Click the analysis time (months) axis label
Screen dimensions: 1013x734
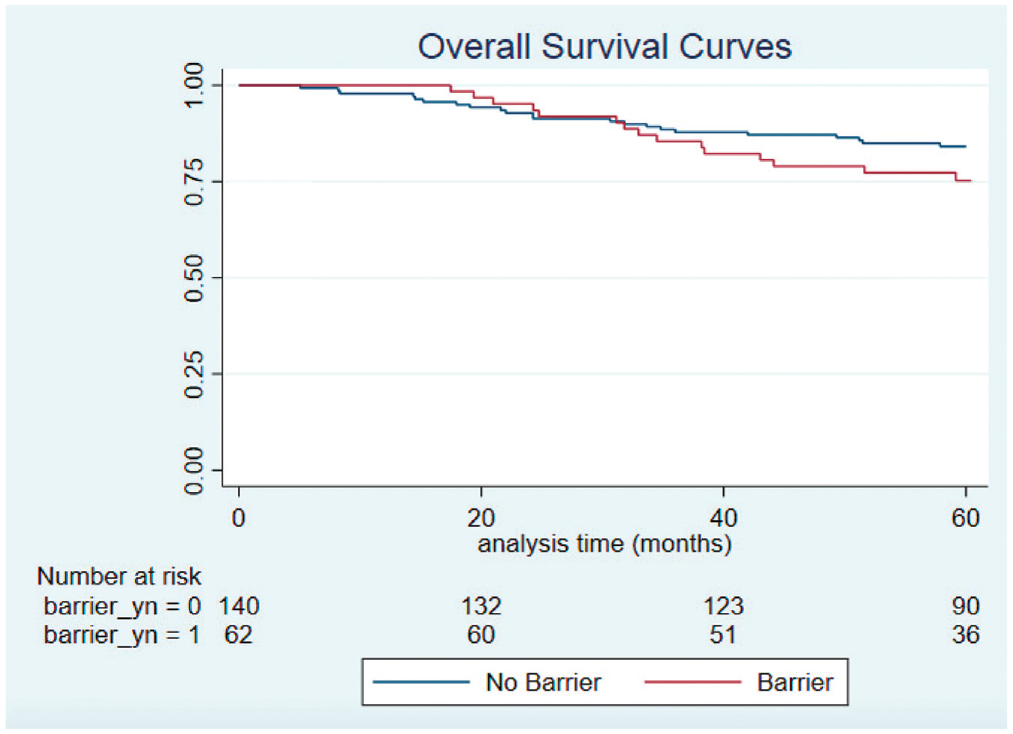(604, 544)
